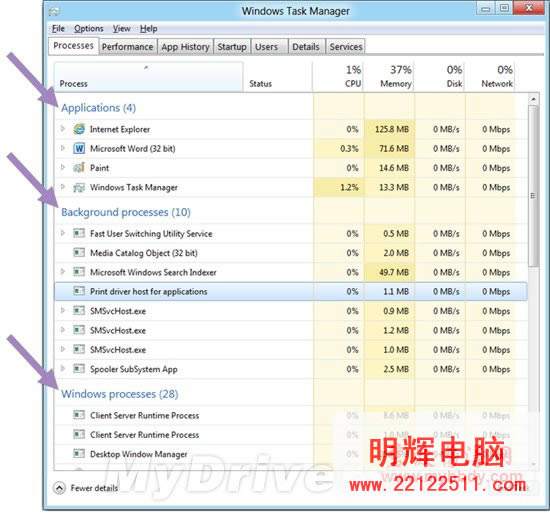Click the Internet Explorer icon

click(x=79, y=129)
